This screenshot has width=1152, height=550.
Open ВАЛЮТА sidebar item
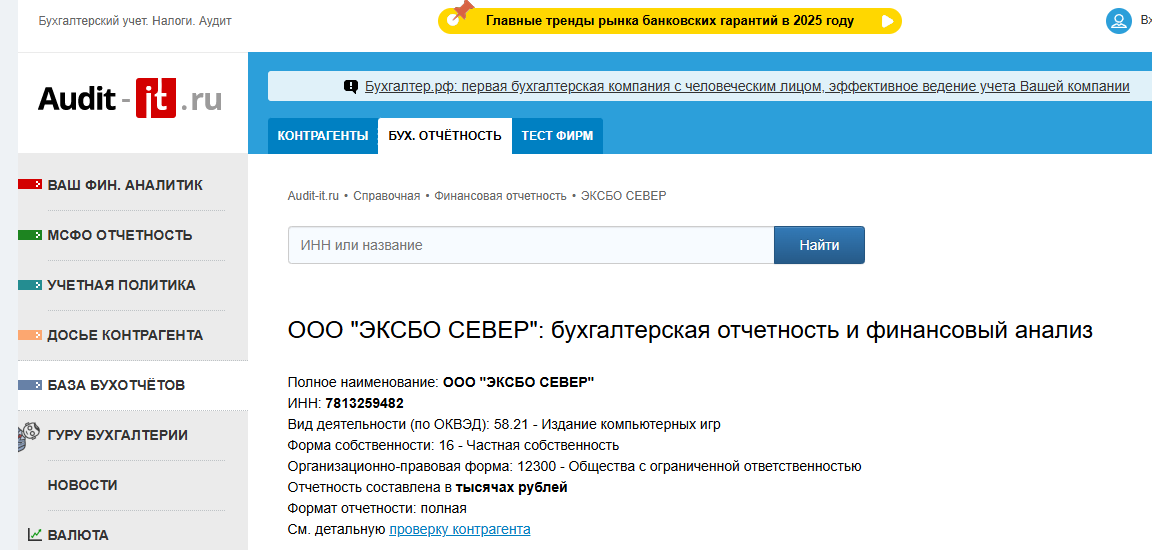[78, 535]
